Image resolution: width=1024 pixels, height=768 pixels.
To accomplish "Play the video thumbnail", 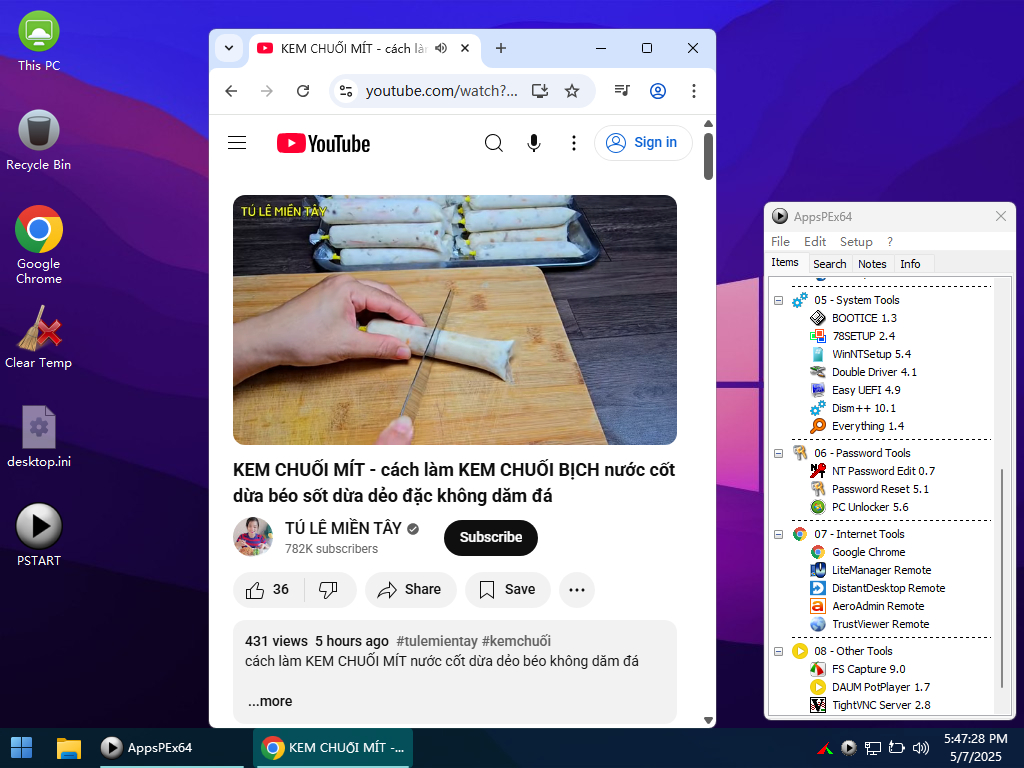I will click(x=455, y=320).
